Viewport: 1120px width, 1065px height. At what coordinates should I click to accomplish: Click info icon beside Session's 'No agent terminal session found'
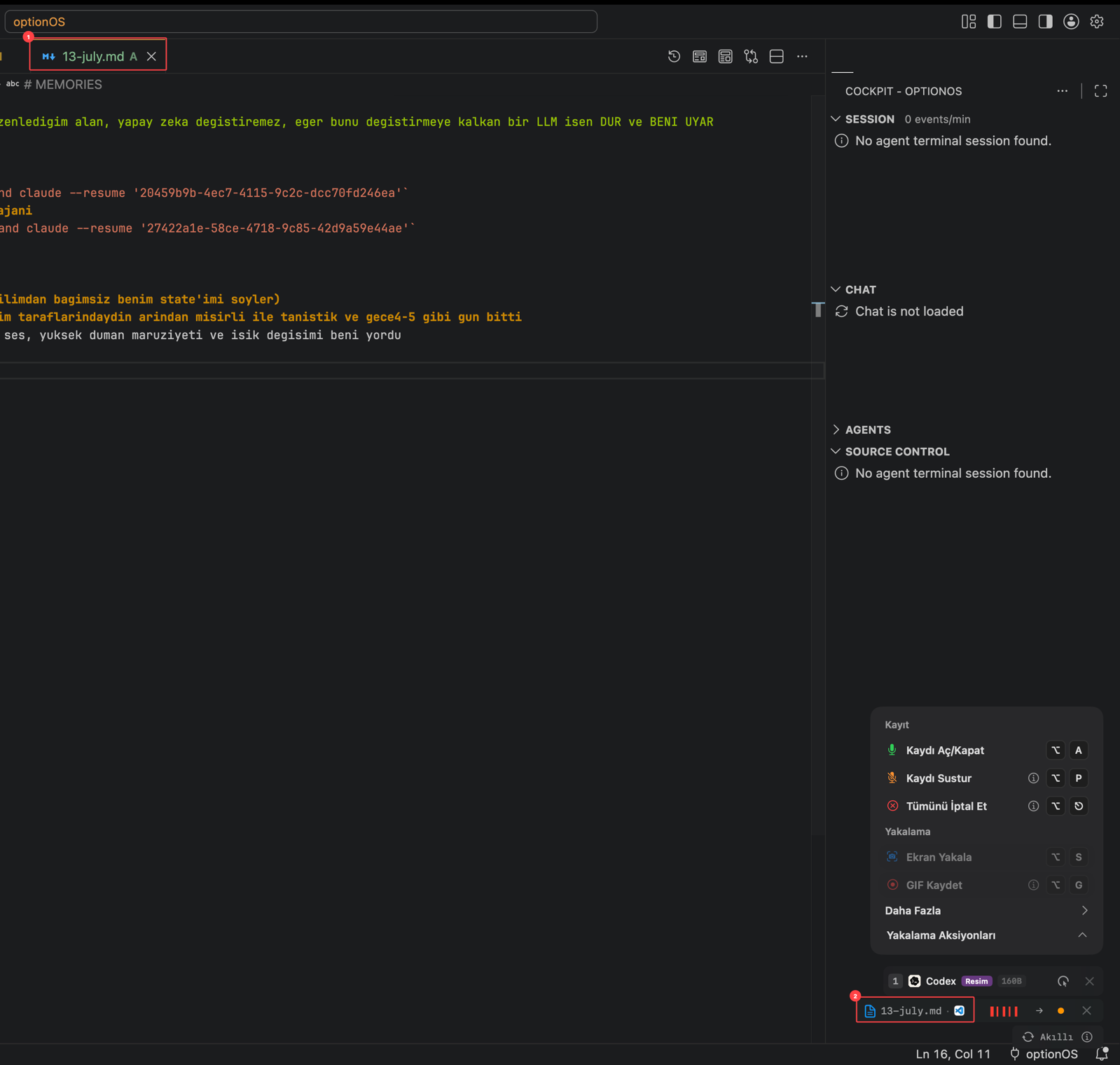click(842, 141)
